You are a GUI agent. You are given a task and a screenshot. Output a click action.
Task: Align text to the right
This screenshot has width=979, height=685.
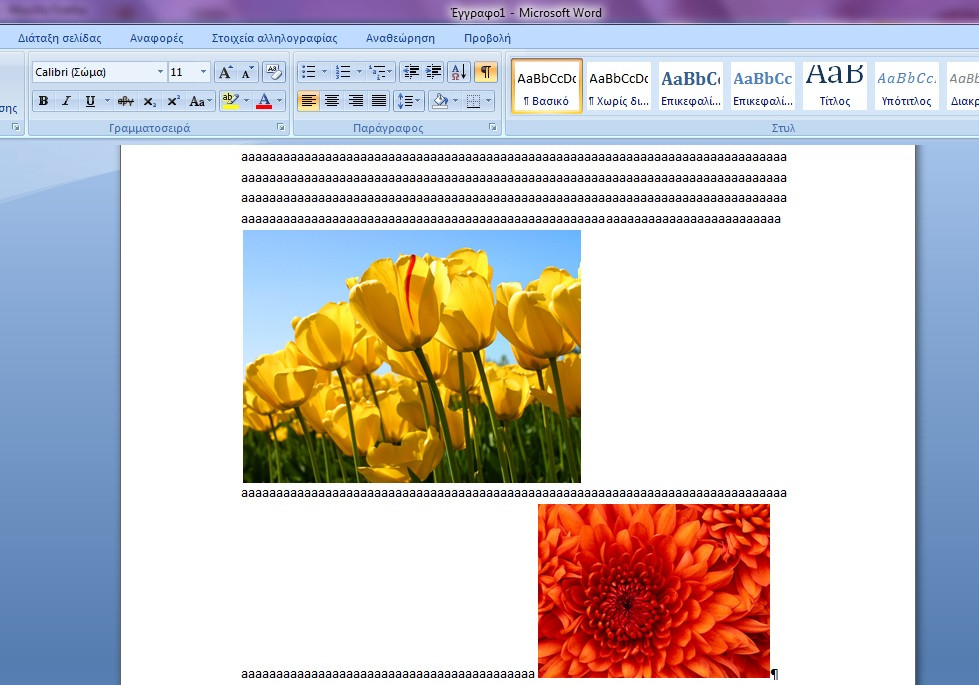point(355,101)
